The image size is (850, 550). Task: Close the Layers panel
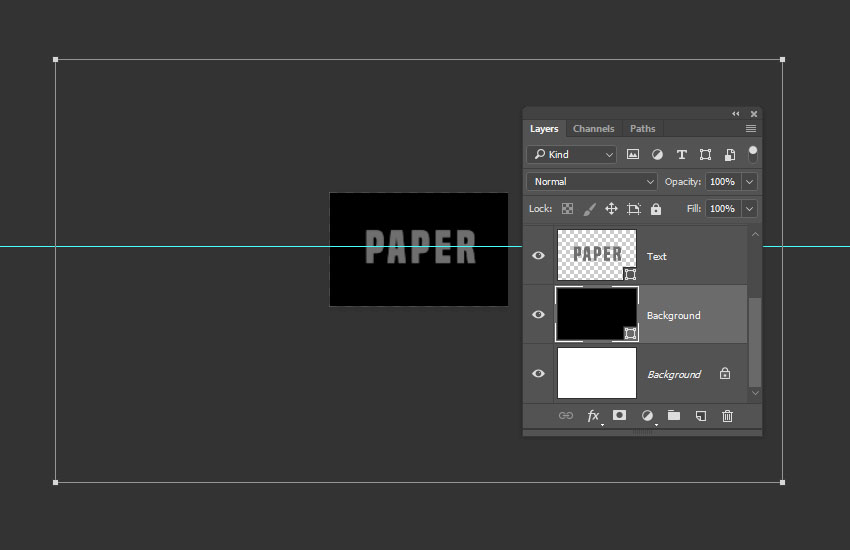pos(754,114)
